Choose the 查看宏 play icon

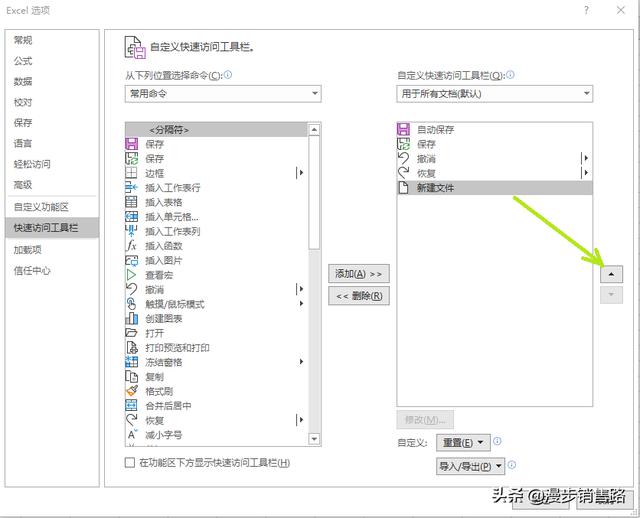(131, 275)
